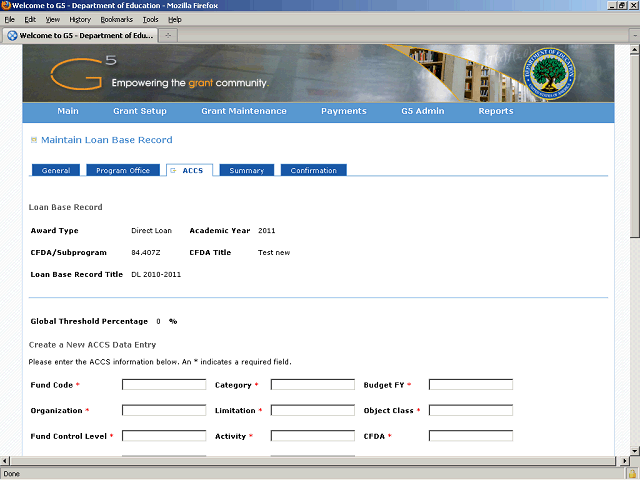
Task: Click the G5 logo in the banner
Action: tap(83, 73)
